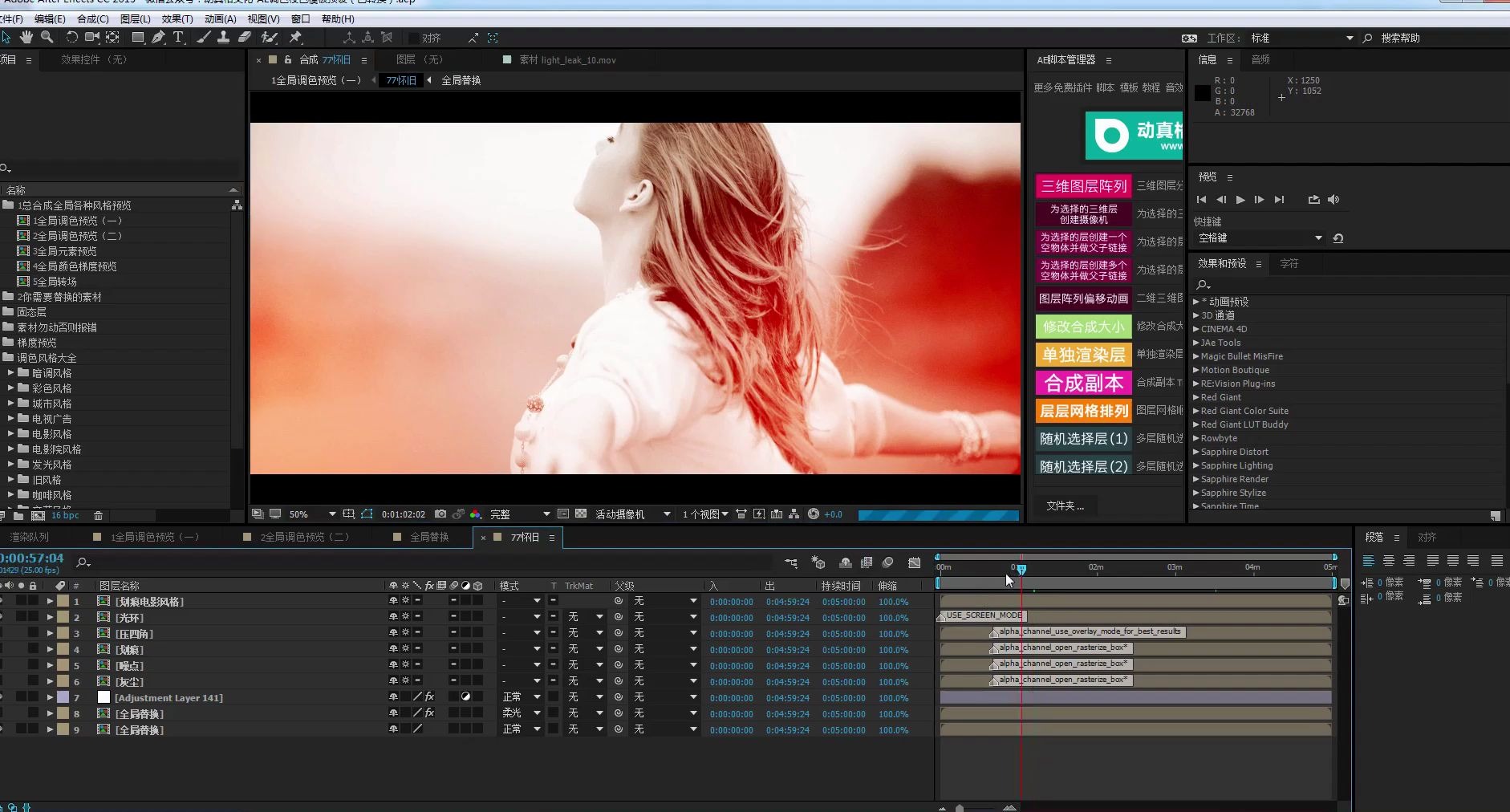Click the 文件夹... button
This screenshot has height=812, width=1510.
coord(1065,505)
